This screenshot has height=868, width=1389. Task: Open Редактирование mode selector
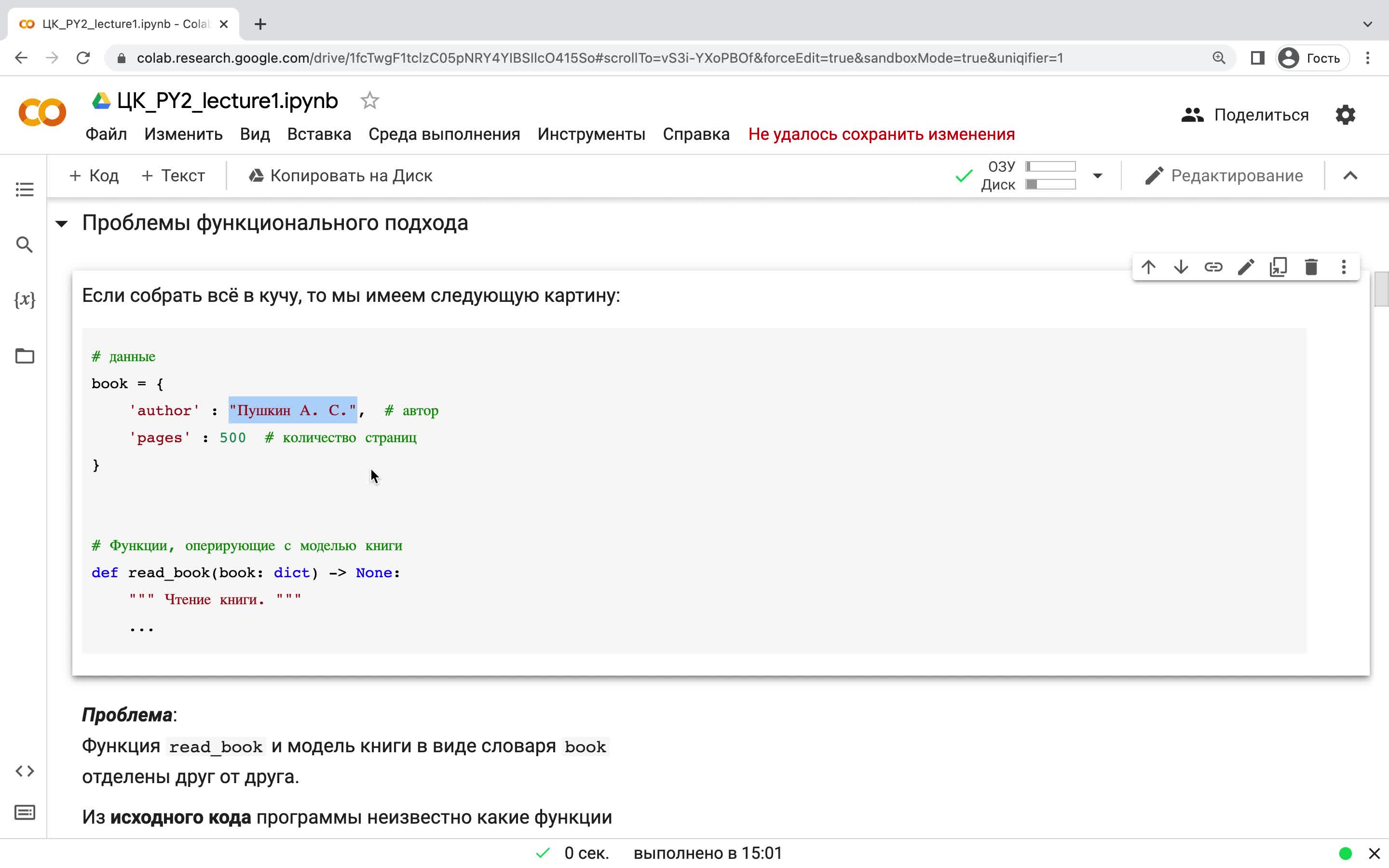pos(1224,176)
